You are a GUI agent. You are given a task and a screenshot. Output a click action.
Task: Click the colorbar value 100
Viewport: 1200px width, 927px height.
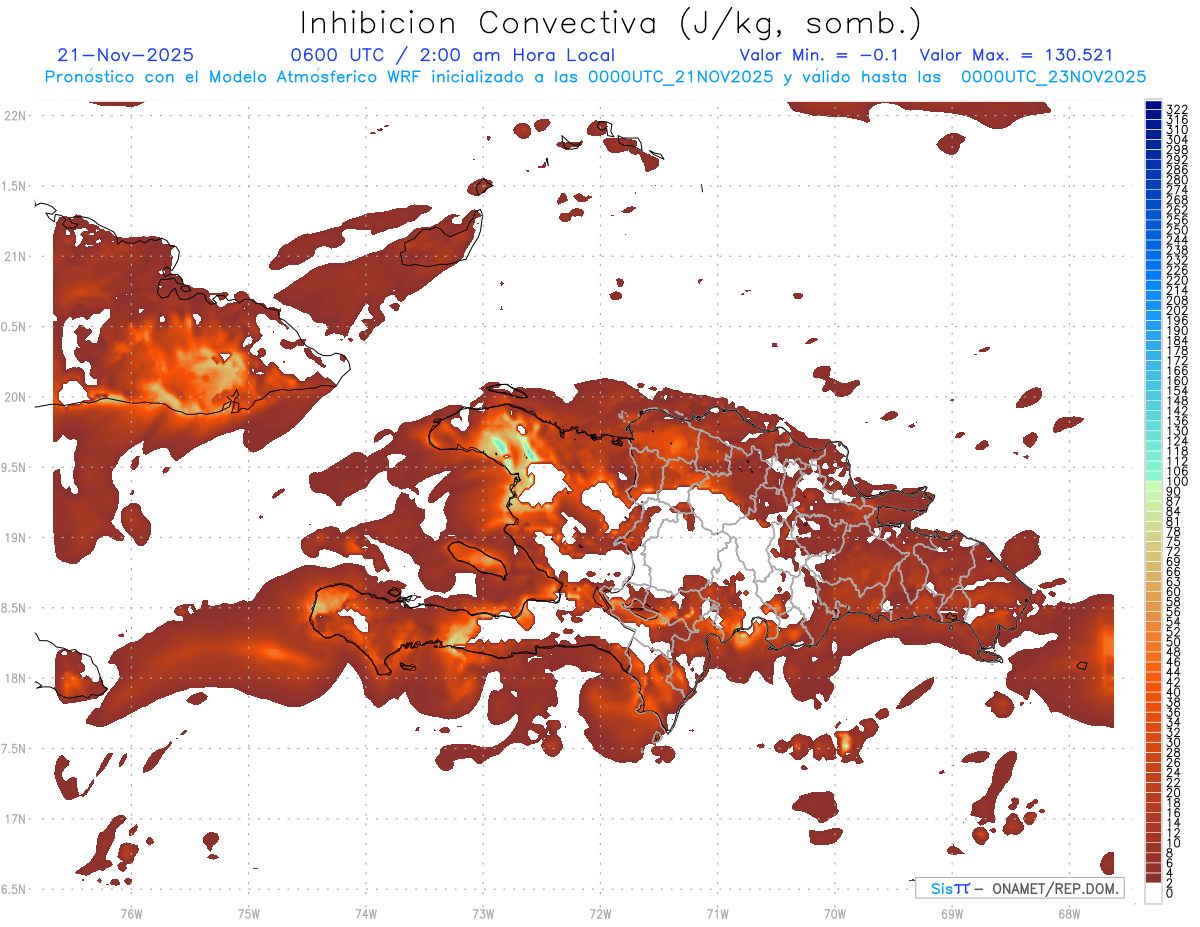pyautogui.click(x=1177, y=482)
